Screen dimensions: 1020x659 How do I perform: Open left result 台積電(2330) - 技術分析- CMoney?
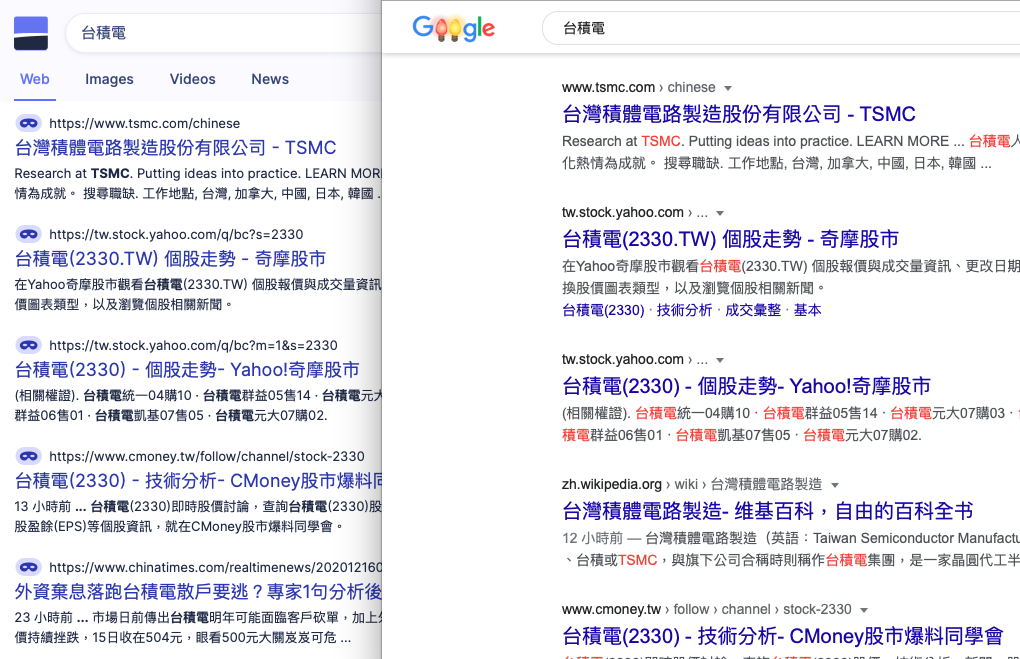(x=198, y=481)
